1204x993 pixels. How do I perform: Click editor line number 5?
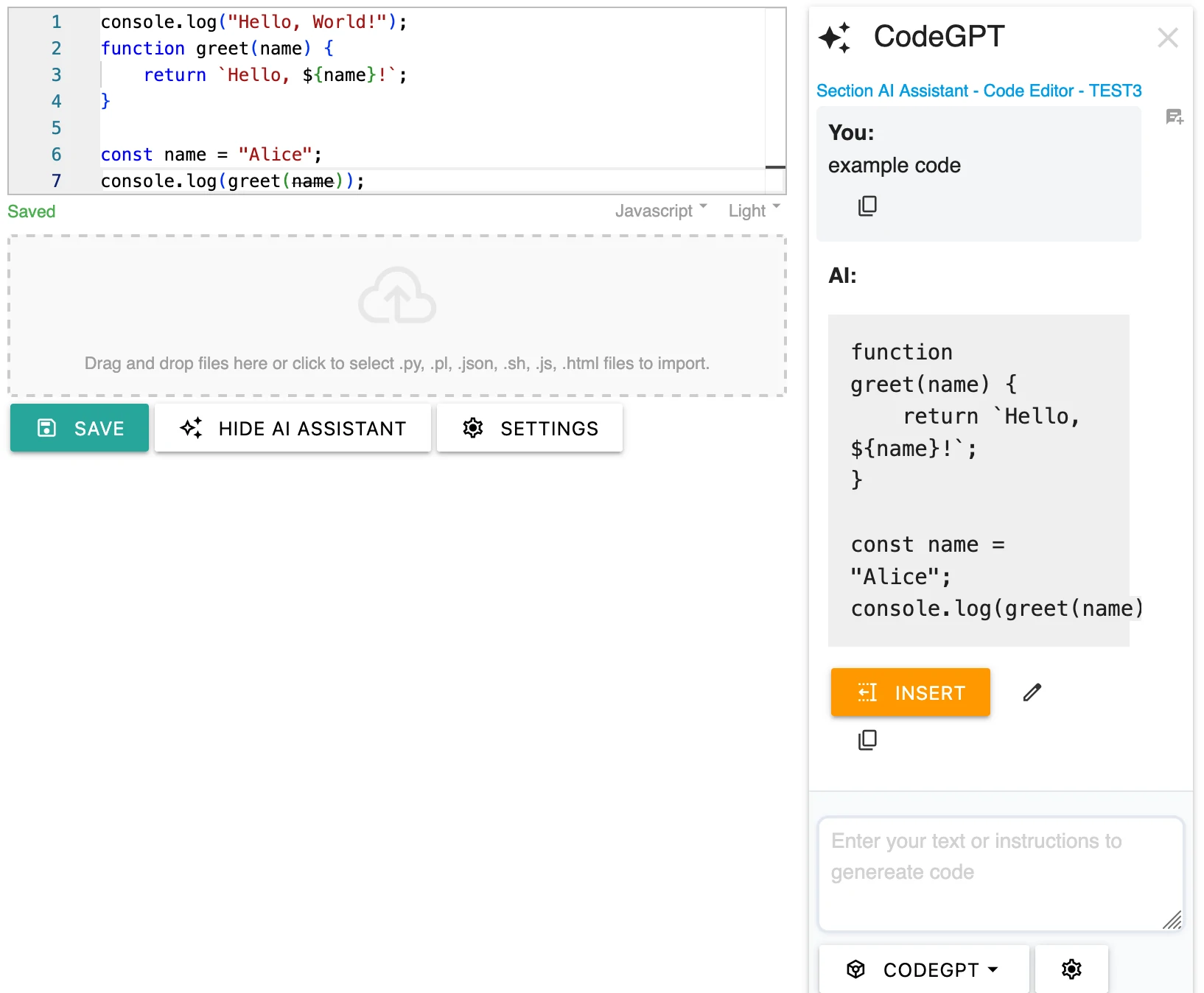click(x=56, y=128)
